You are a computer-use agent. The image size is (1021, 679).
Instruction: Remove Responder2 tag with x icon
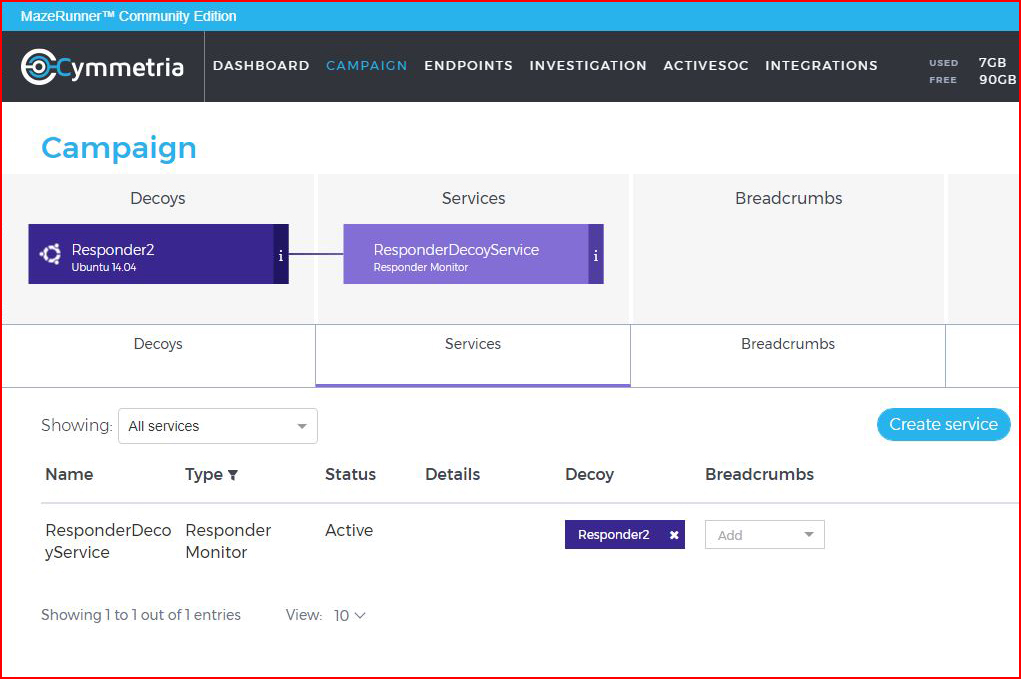click(674, 534)
